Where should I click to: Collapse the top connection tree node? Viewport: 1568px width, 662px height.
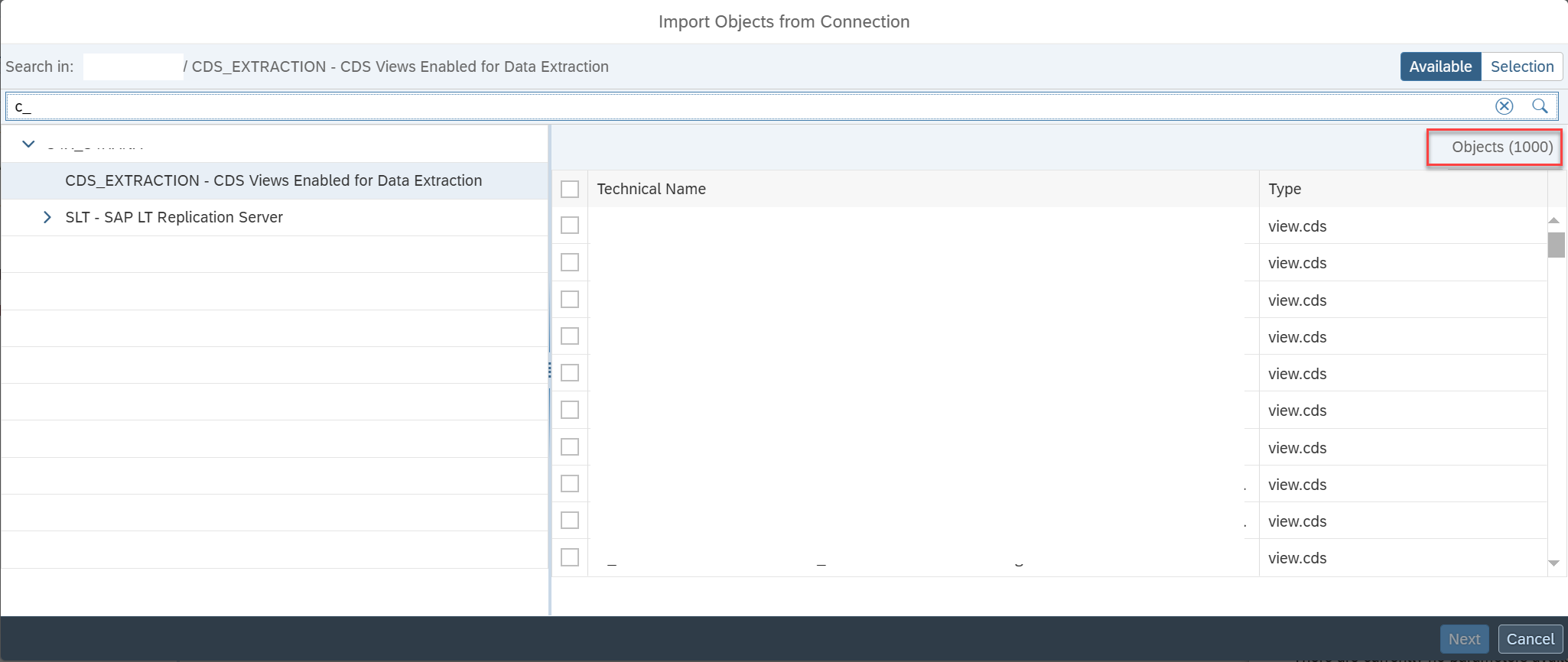click(x=28, y=144)
